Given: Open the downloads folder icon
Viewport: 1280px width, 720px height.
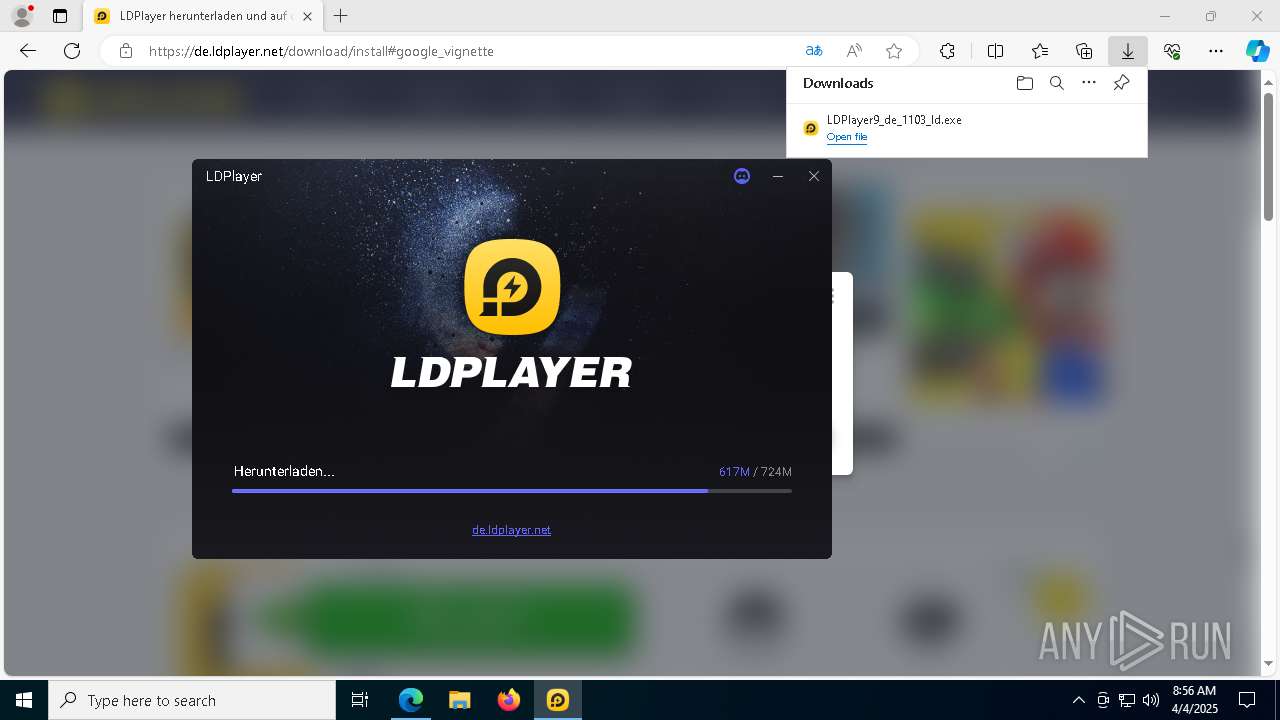Looking at the screenshot, I should (x=1024, y=83).
